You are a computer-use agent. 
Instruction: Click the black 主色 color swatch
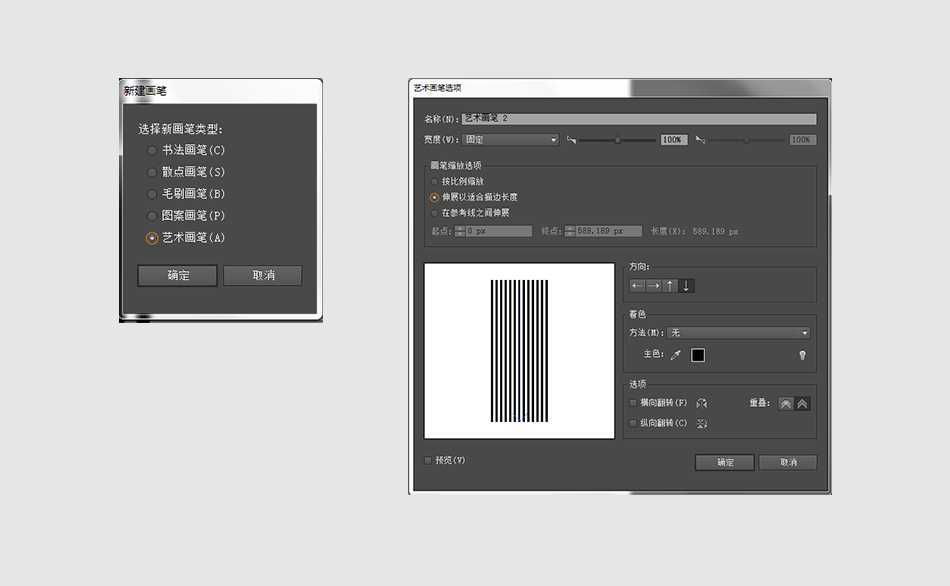click(698, 355)
